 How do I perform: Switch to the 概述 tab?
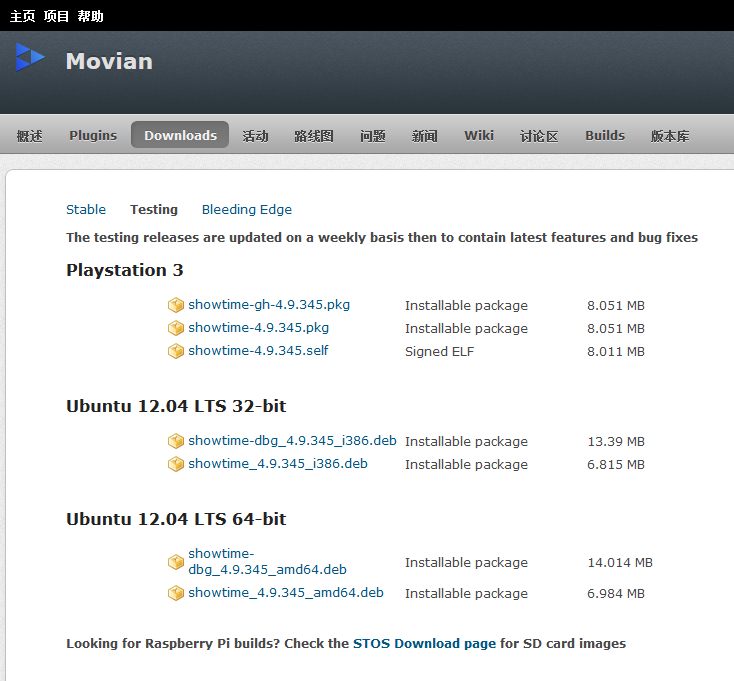tap(29, 136)
